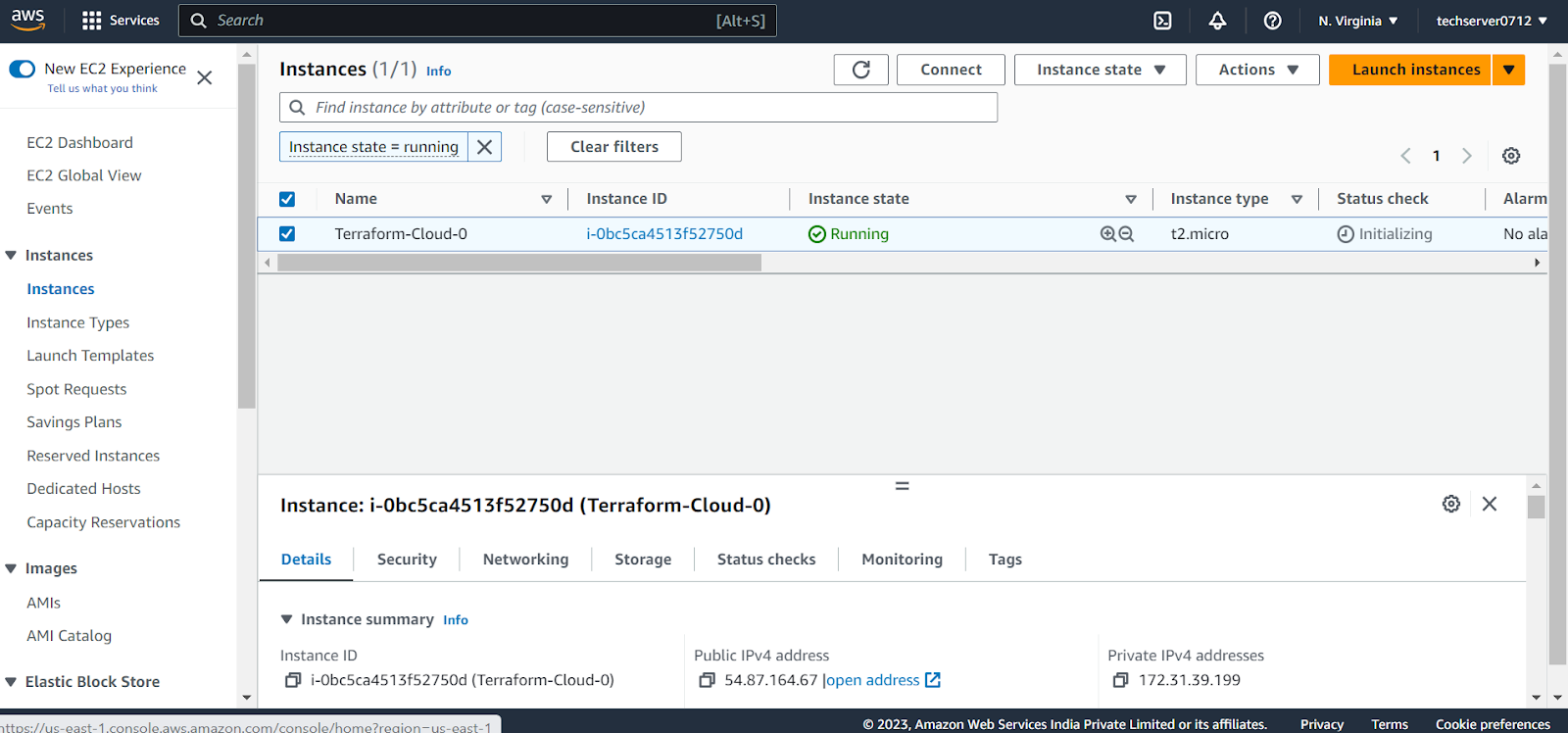Open AMI Catalog in the sidebar
This screenshot has height=733, width=1568.
[x=69, y=636]
